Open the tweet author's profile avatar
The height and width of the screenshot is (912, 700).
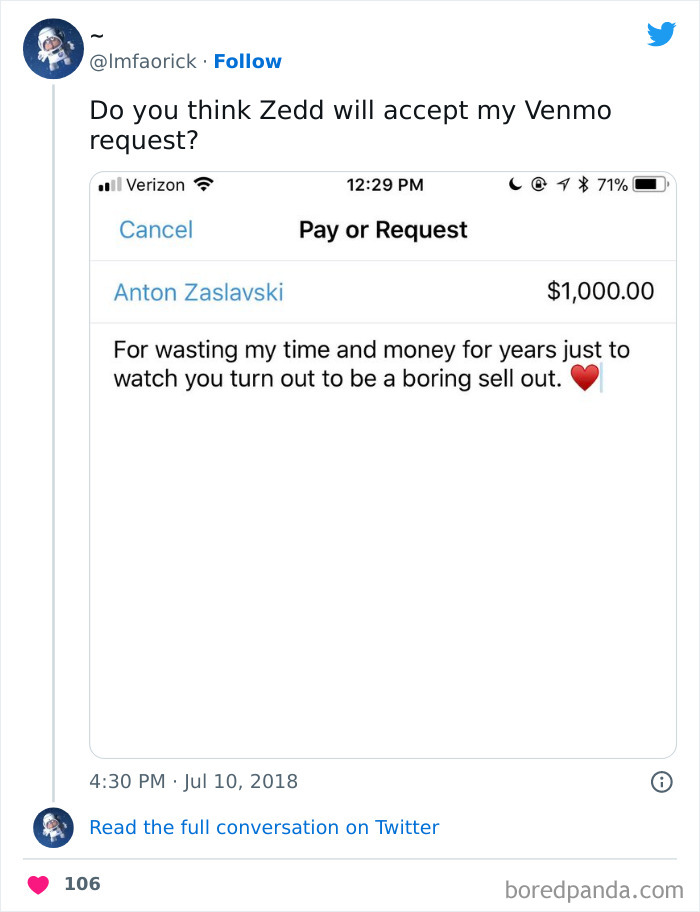pyautogui.click(x=53, y=48)
